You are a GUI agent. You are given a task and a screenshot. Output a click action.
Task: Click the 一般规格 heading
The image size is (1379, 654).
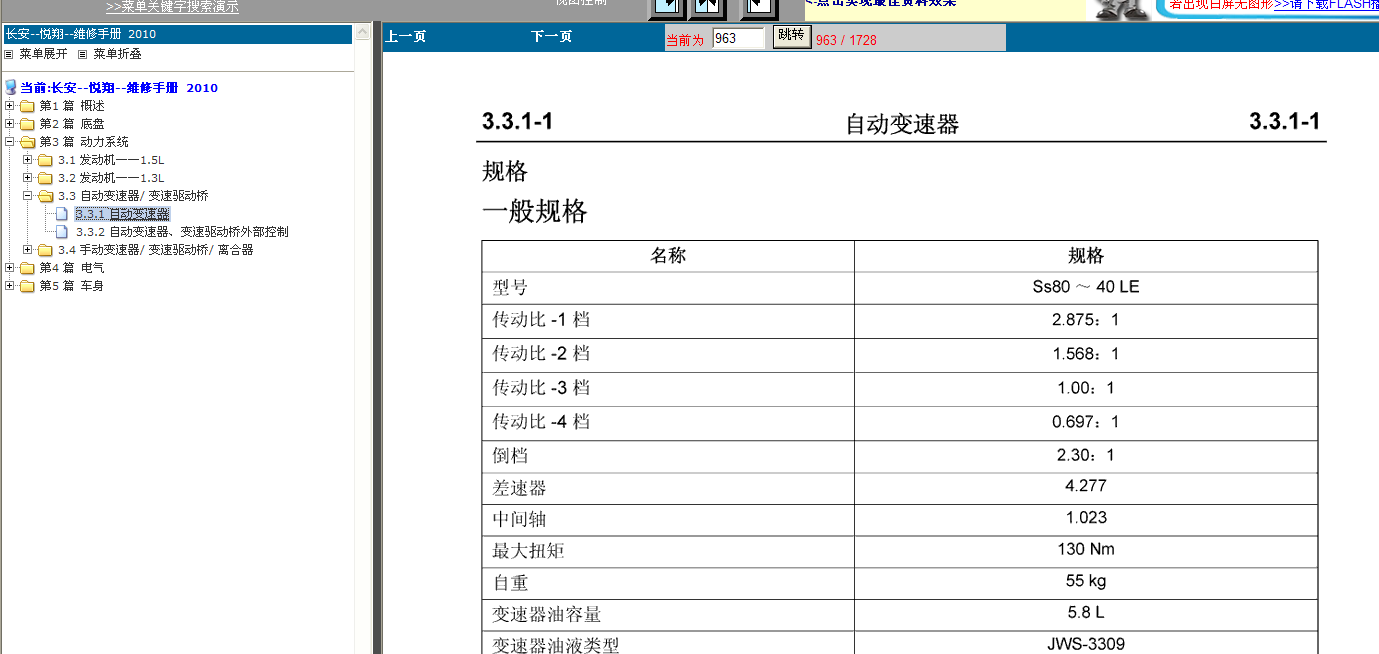535,212
